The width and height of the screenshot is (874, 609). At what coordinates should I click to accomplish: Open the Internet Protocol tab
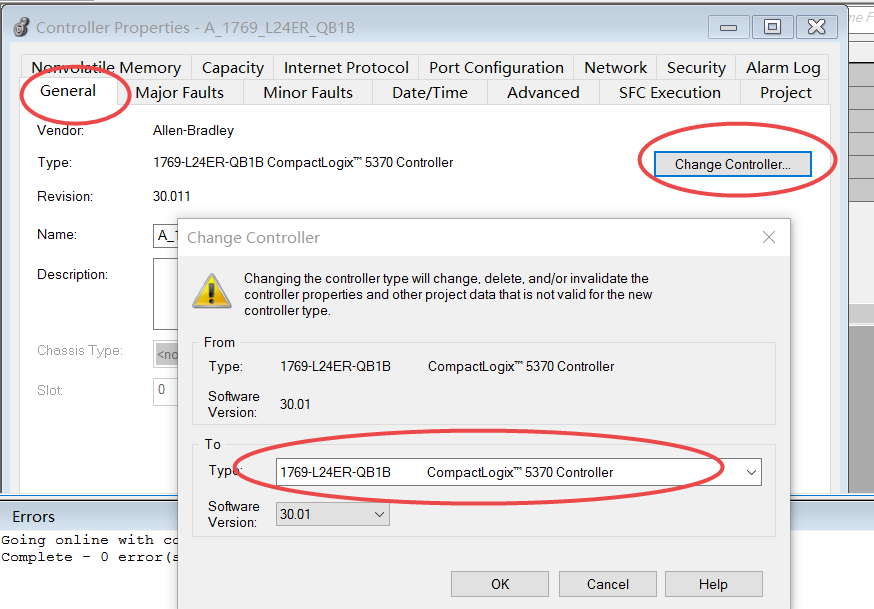pos(346,67)
